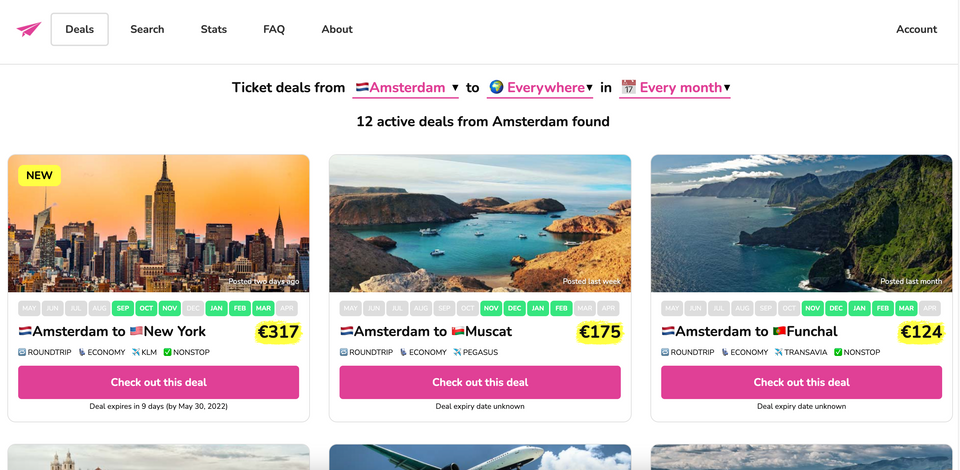Open the Account link
The width and height of the screenshot is (960, 470).
(917, 29)
